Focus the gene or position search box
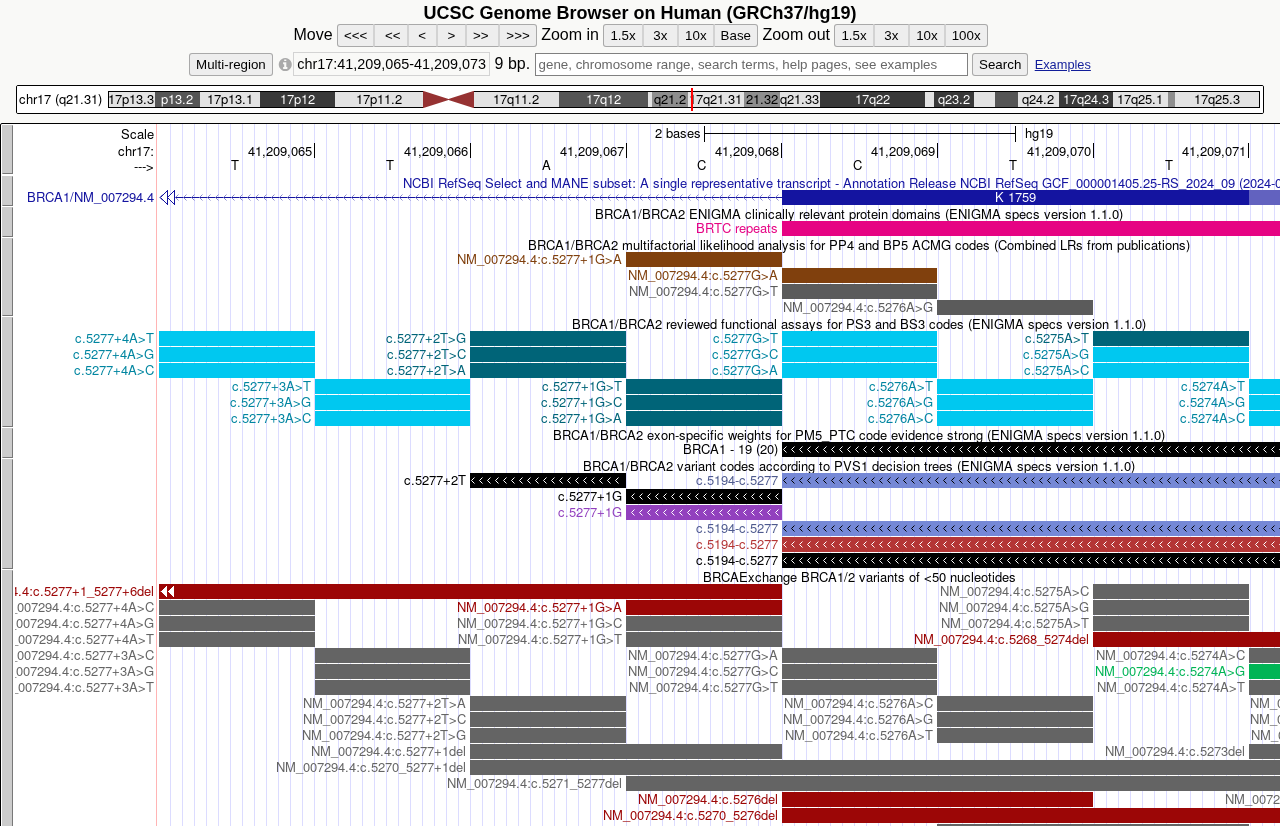The height and width of the screenshot is (826, 1280). click(x=751, y=64)
